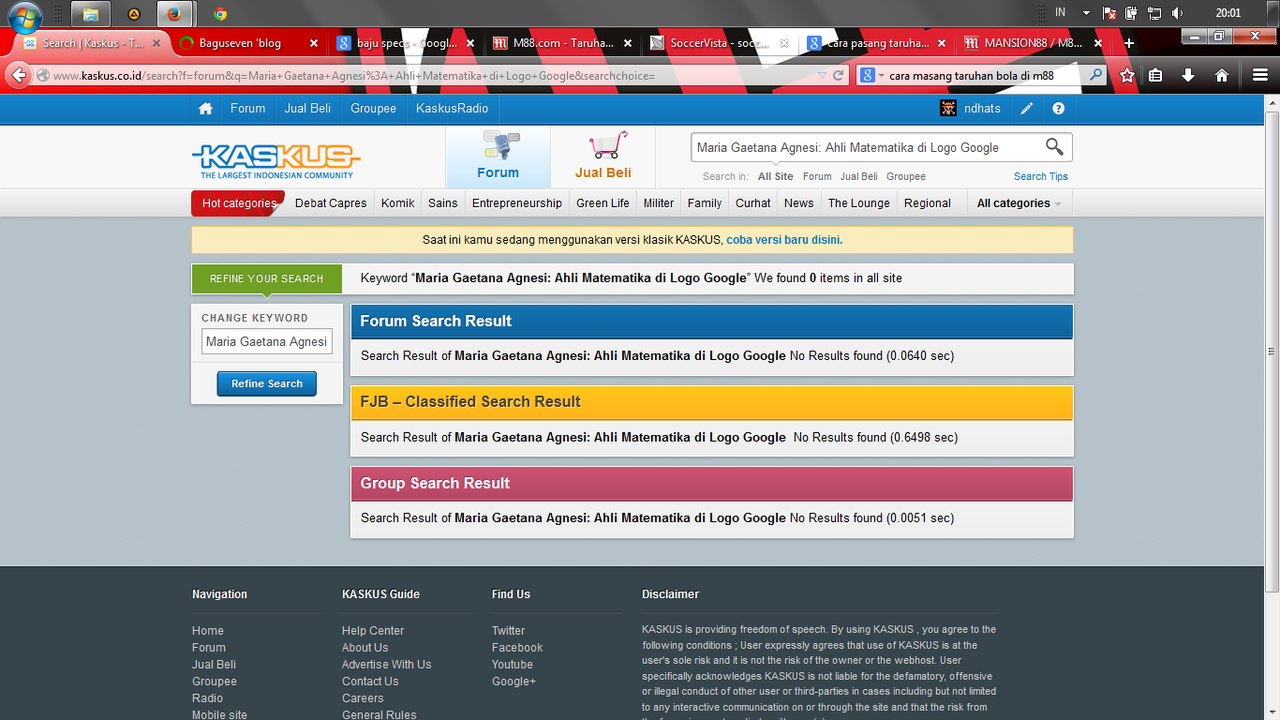Open Groupee in the top menu
Image resolution: width=1280 pixels, height=720 pixels.
373,108
